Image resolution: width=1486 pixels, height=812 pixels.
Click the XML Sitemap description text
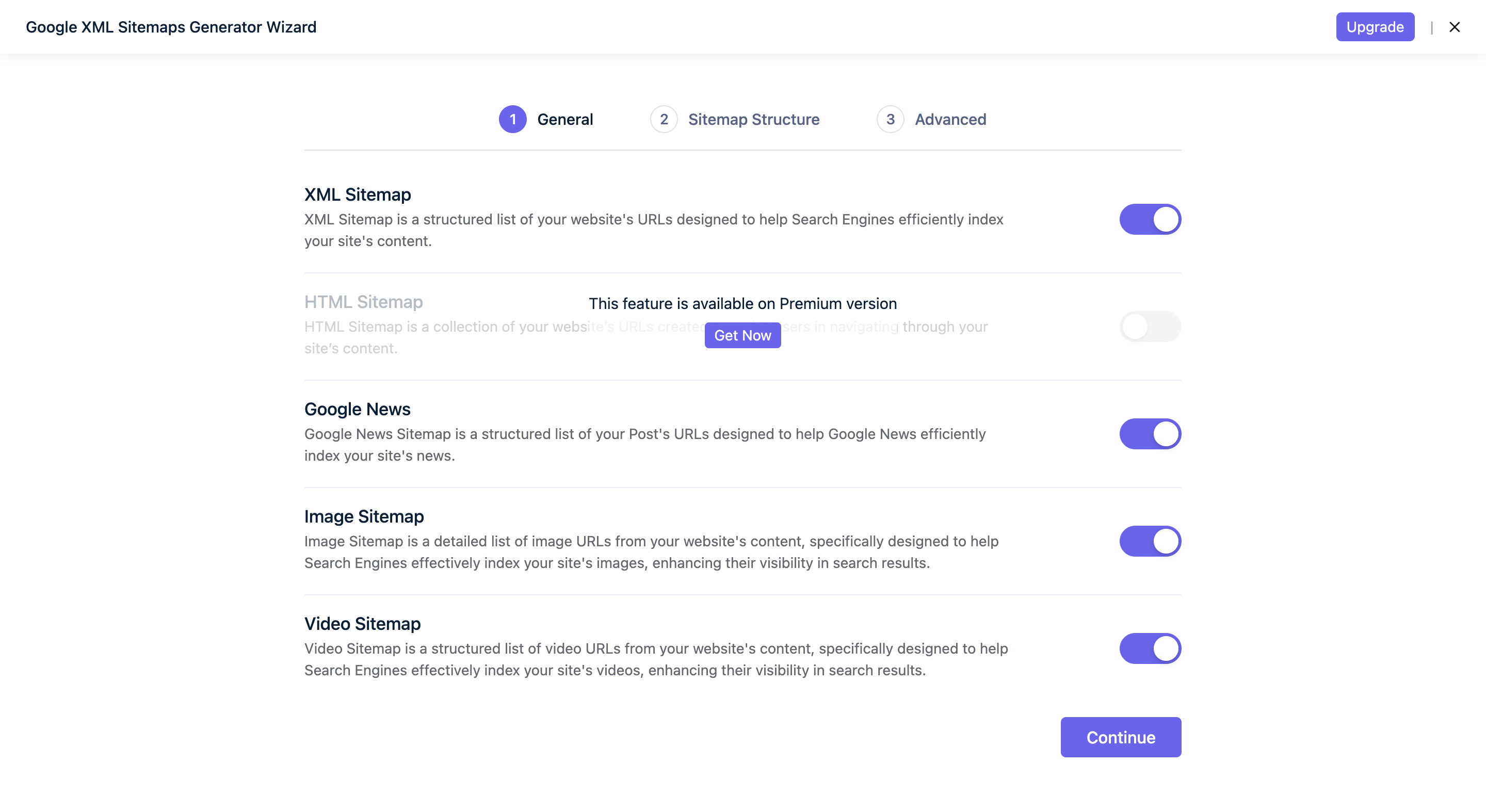[x=654, y=230]
